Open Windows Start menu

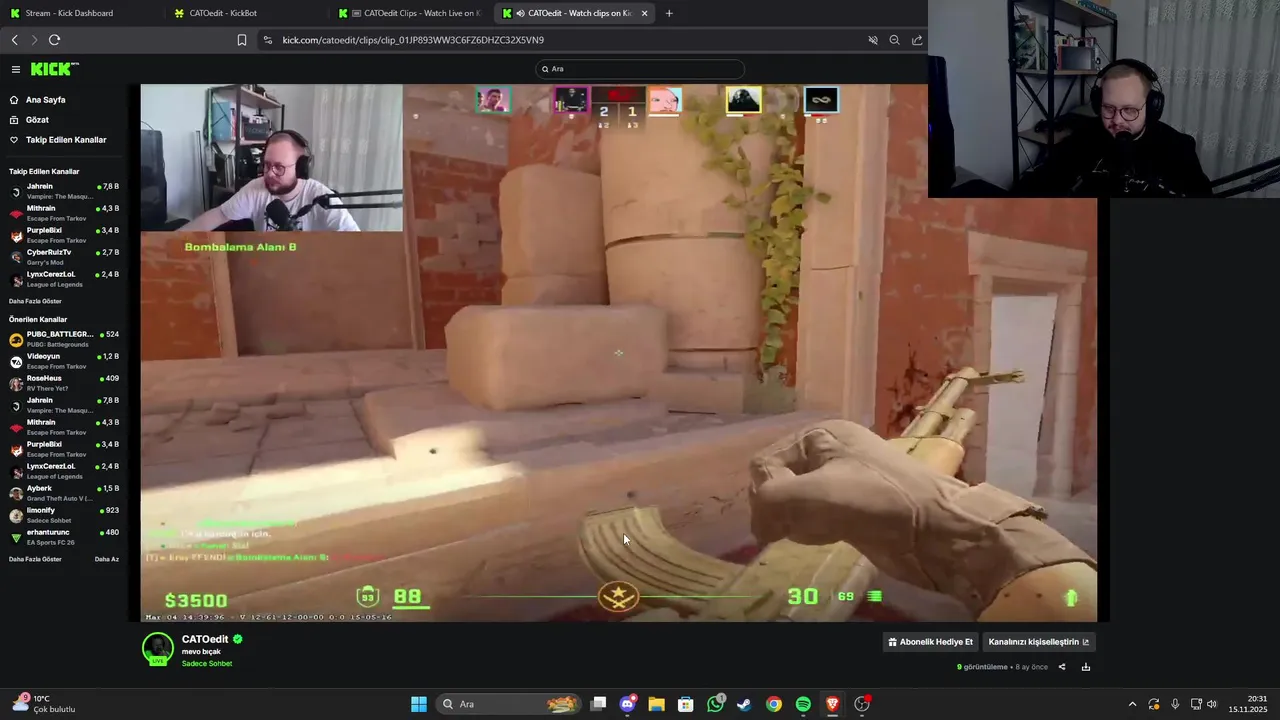(419, 704)
